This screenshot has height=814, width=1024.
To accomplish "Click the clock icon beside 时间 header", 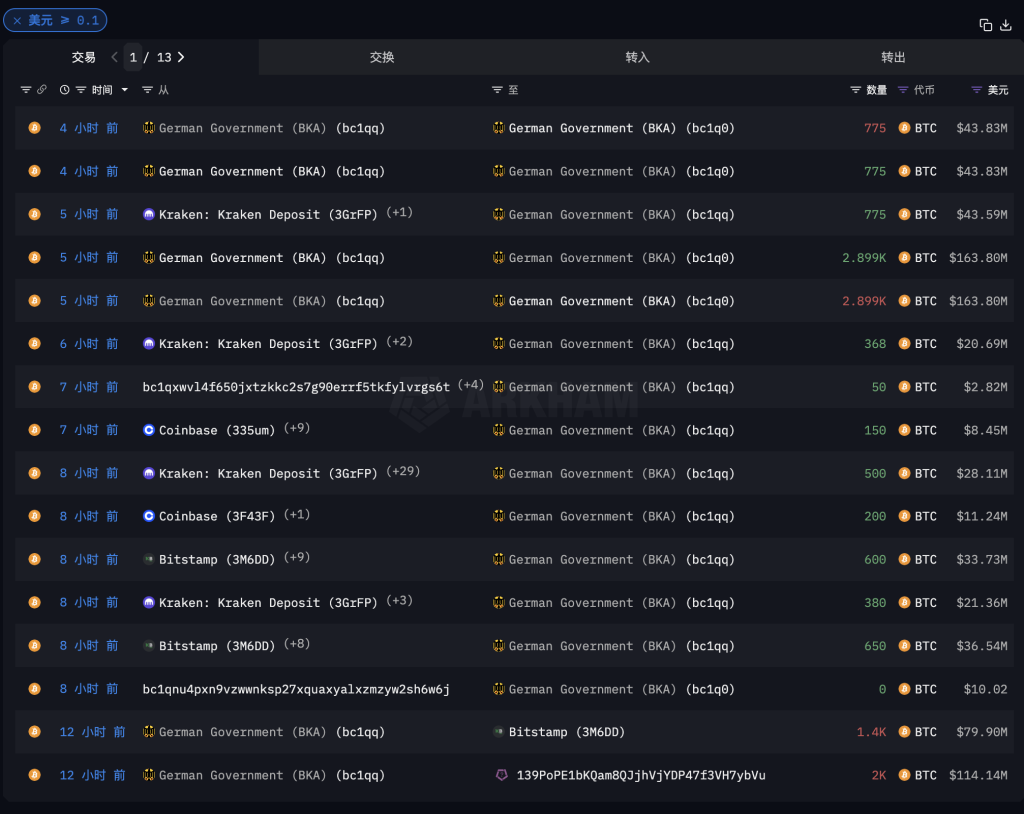I will pos(65,90).
